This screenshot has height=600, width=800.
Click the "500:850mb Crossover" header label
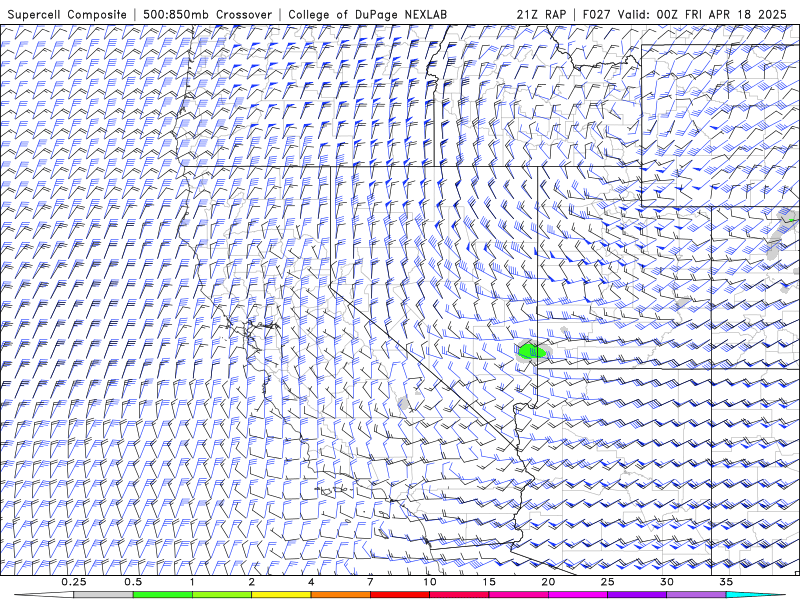pyautogui.click(x=208, y=14)
